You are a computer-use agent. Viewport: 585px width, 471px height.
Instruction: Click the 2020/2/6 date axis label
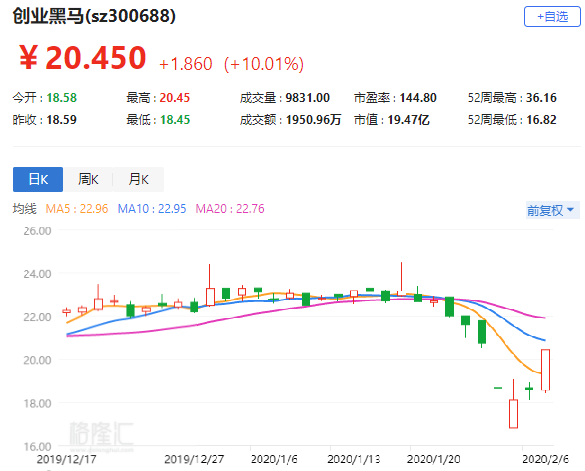545,459
